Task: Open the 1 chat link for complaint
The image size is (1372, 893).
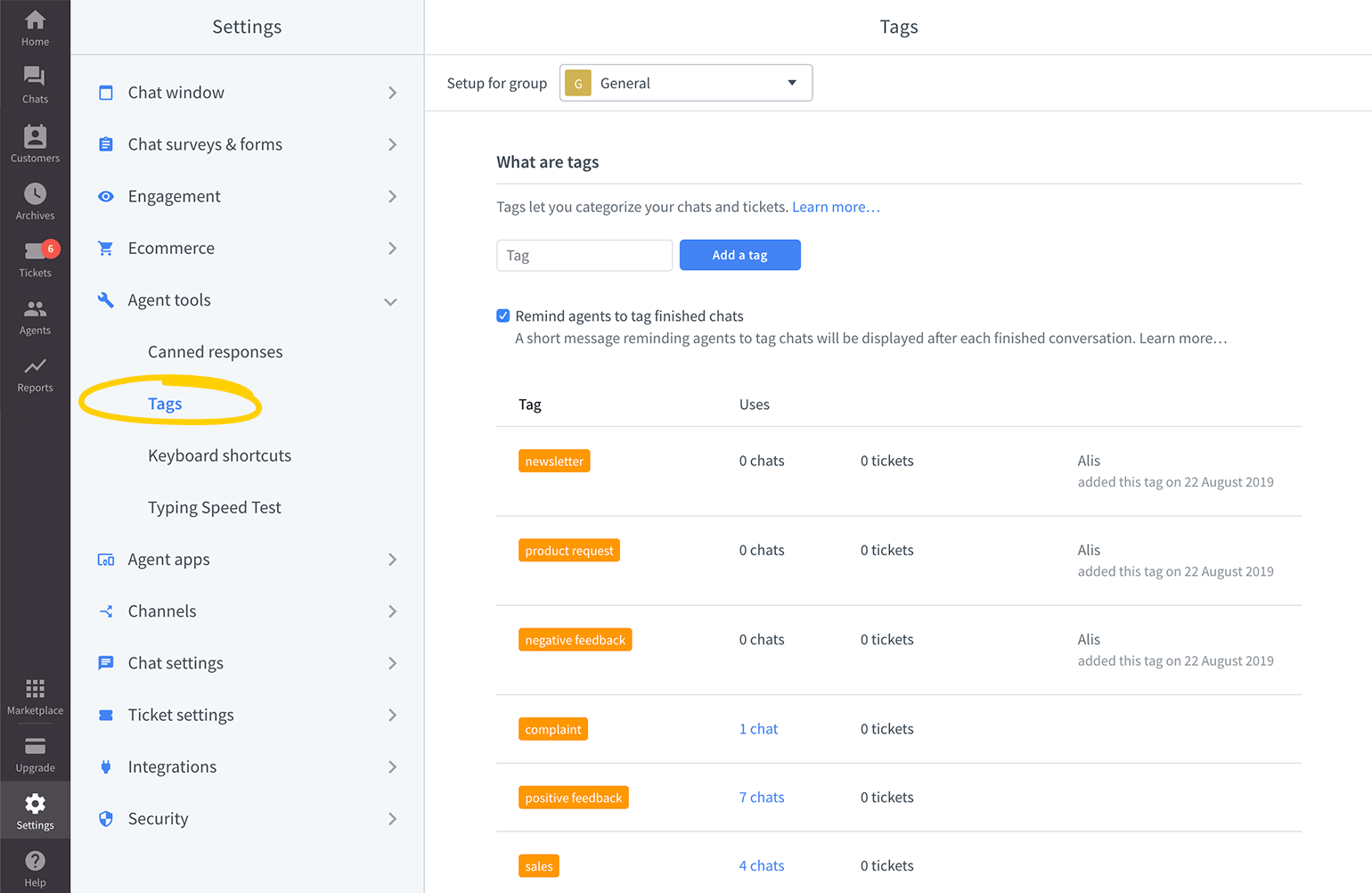Action: click(758, 729)
